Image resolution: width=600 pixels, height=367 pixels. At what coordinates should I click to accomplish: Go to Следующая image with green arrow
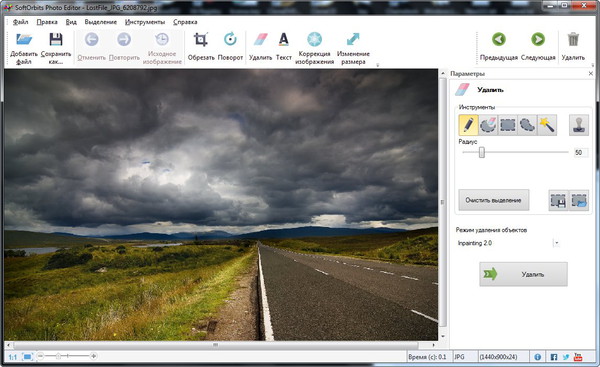tap(538, 39)
